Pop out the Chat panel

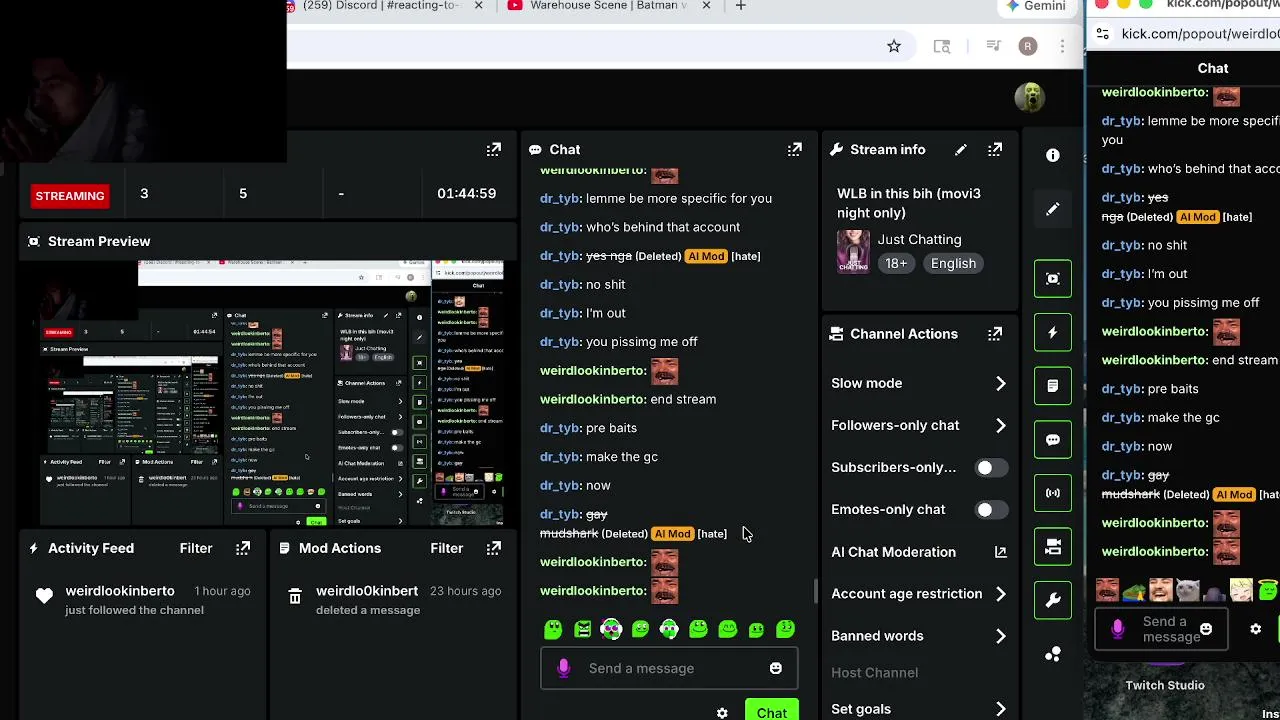794,149
